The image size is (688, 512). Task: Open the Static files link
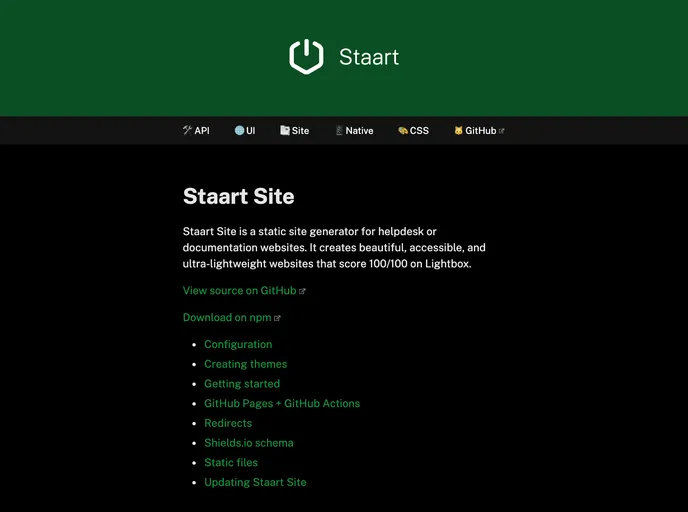coord(231,462)
